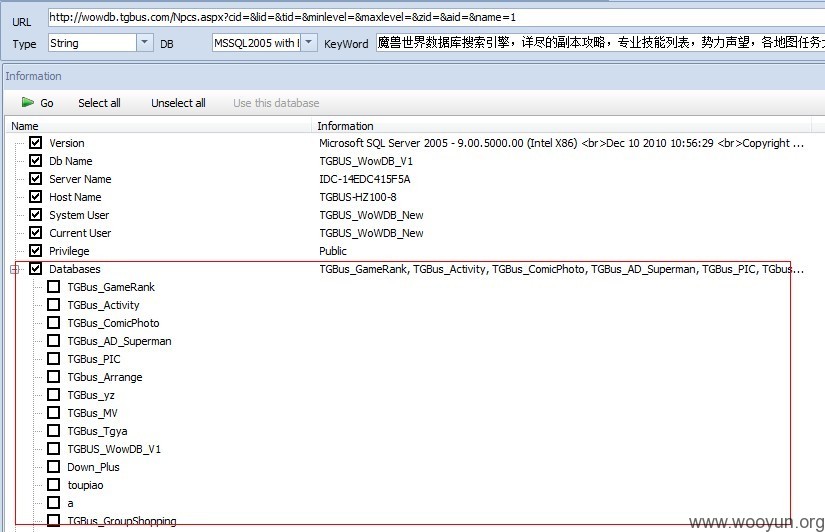Click Select all button
Viewport: 825px width, 532px height.
click(x=99, y=103)
